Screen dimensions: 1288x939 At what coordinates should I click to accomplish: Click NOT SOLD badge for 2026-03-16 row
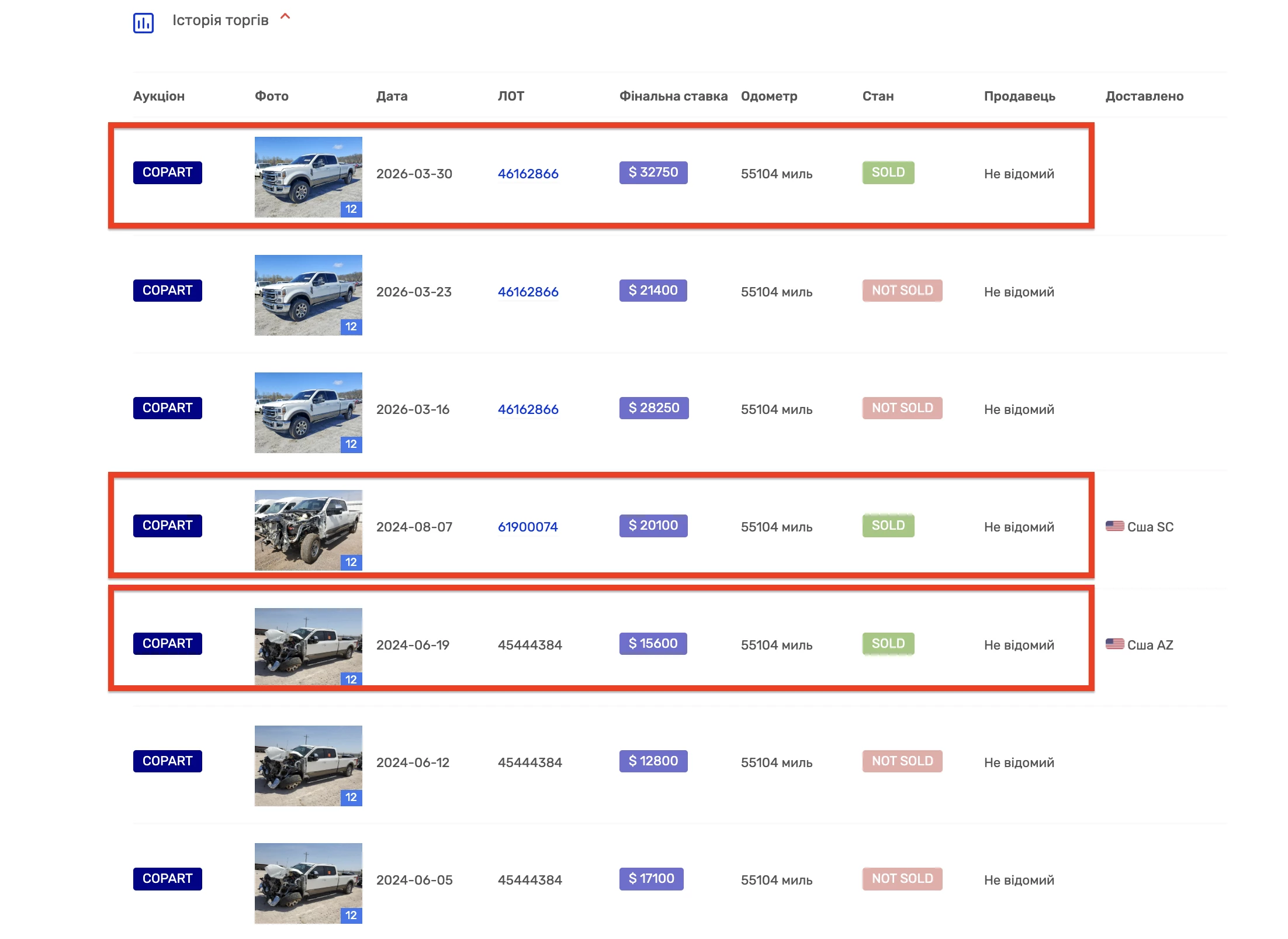pyautogui.click(x=902, y=408)
